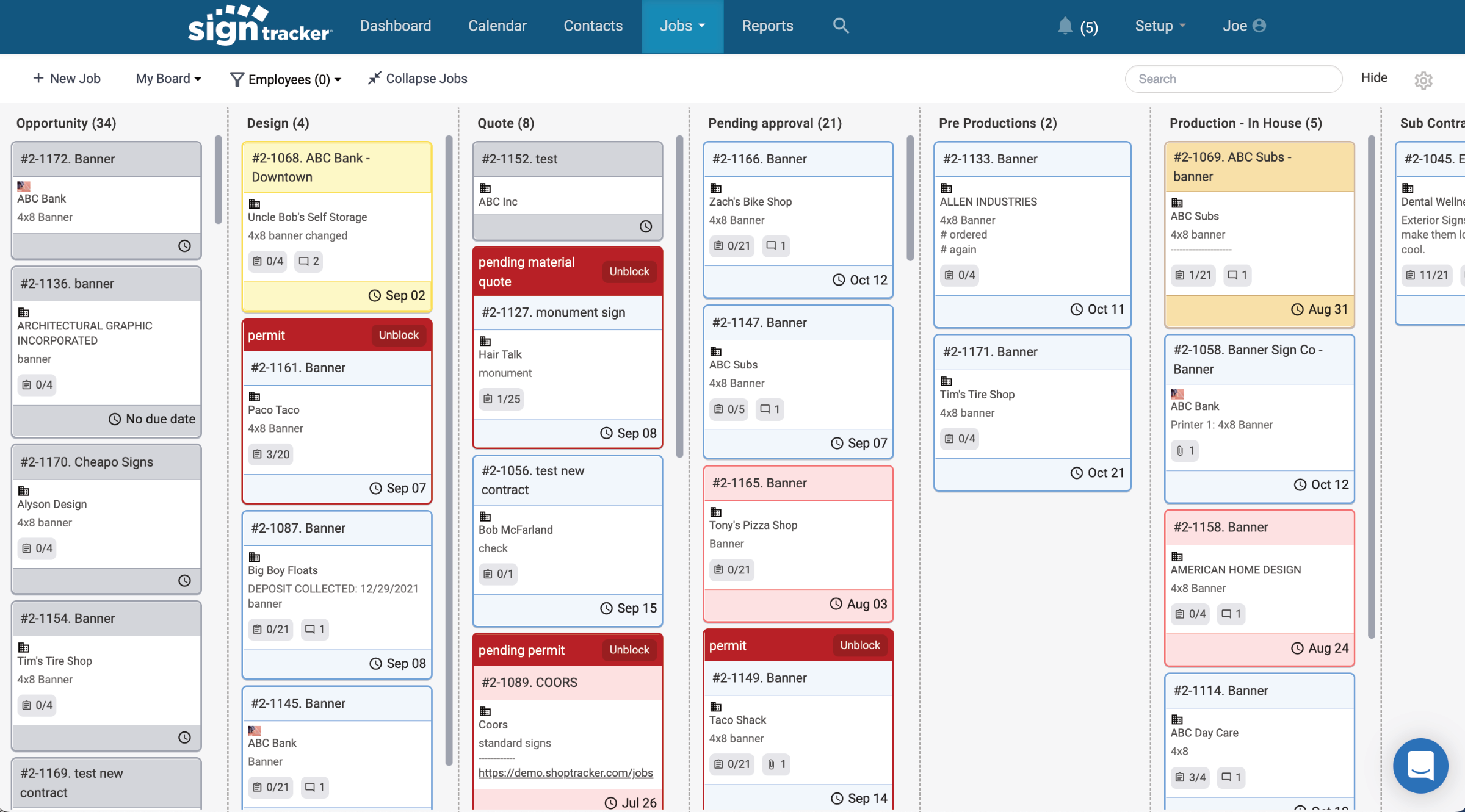Click the Hide button top right
Image resolution: width=1465 pixels, height=812 pixels.
[x=1373, y=78]
